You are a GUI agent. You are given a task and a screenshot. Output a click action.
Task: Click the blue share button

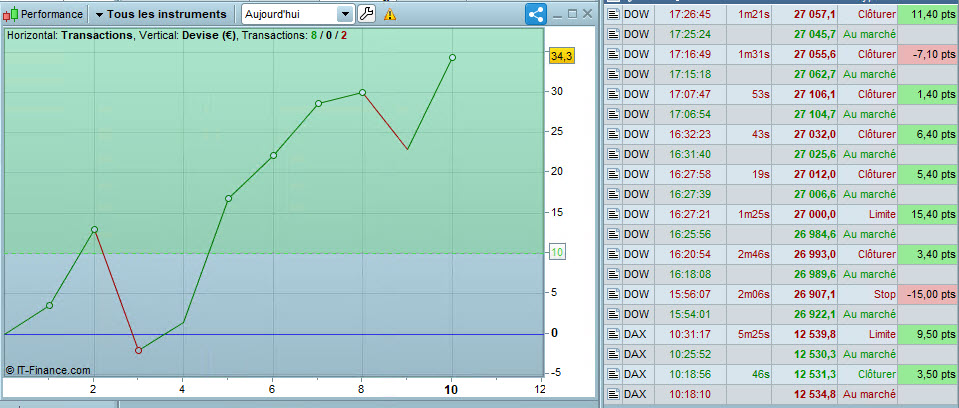click(x=536, y=14)
